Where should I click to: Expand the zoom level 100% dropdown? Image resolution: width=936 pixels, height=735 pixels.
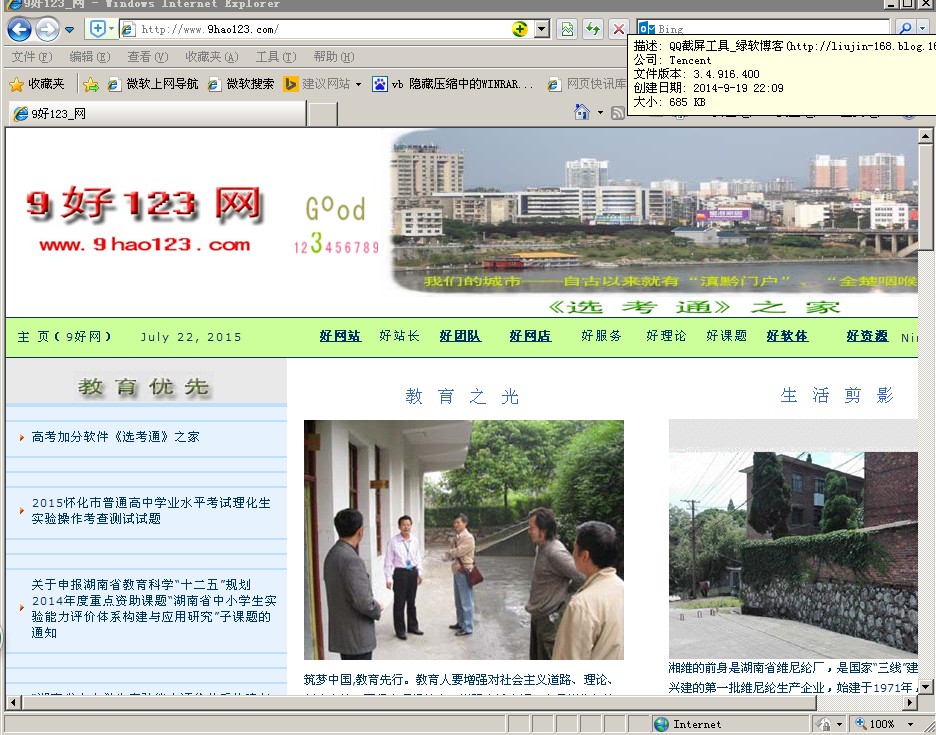coord(910,724)
